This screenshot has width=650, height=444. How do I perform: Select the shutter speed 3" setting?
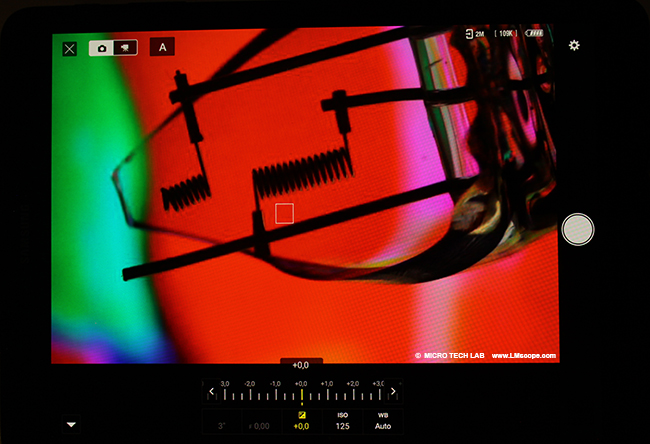[x=220, y=426]
